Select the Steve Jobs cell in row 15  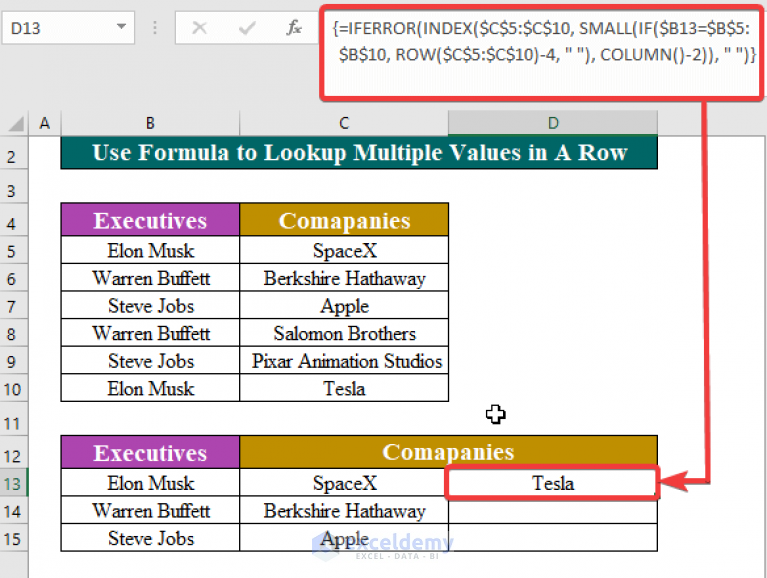(x=150, y=538)
